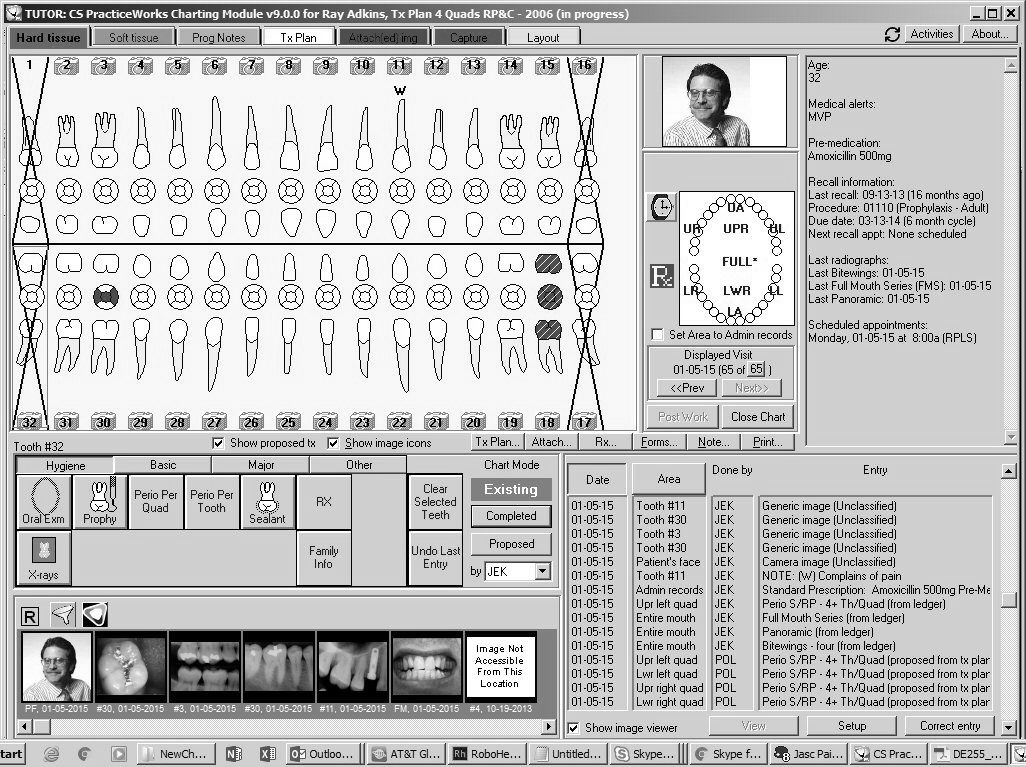Click the image strip horizontal scrollbar thumb
This screenshot has height=767, width=1026.
pyautogui.click(x=42, y=726)
